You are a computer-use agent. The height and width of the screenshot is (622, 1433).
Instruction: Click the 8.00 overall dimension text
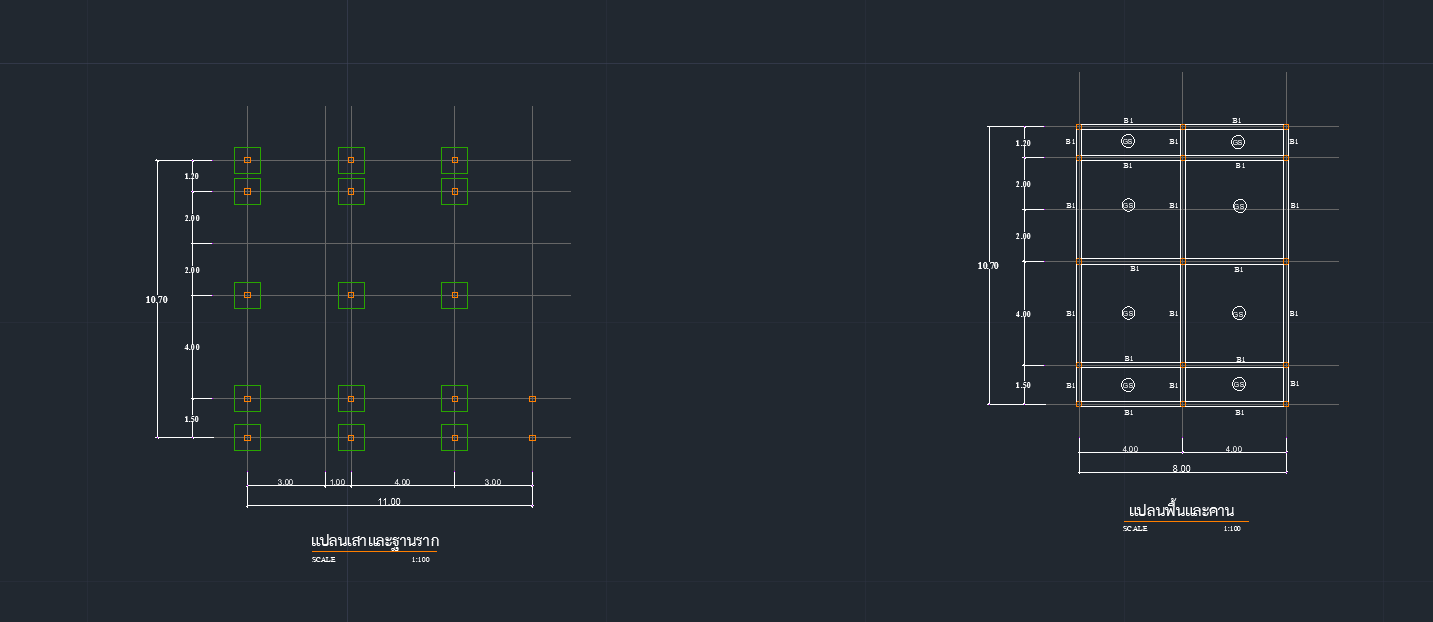pyautogui.click(x=1181, y=468)
